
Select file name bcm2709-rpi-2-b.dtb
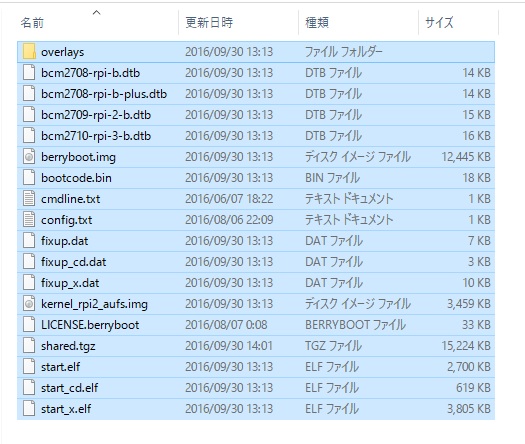point(96,115)
